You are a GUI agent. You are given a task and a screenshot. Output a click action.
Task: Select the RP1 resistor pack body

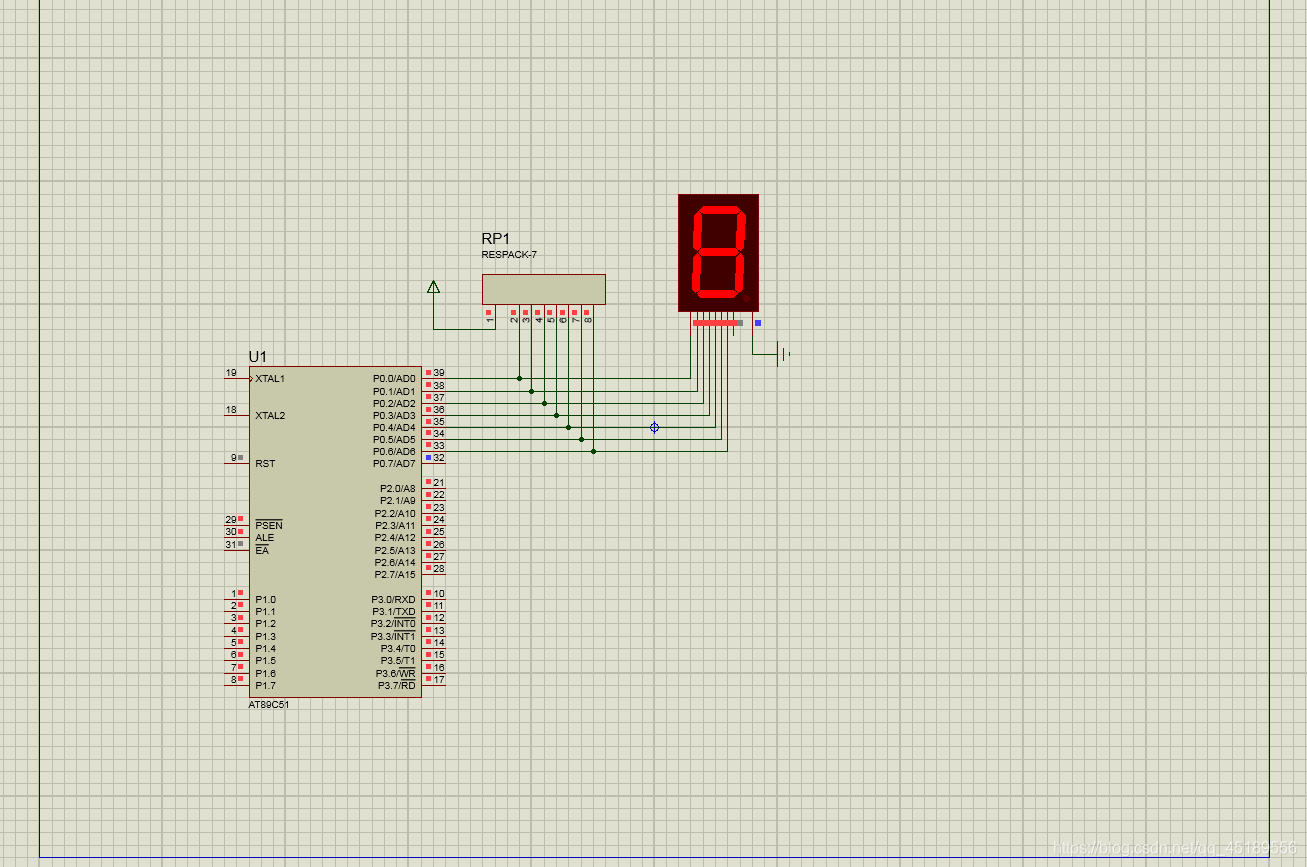coord(543,289)
